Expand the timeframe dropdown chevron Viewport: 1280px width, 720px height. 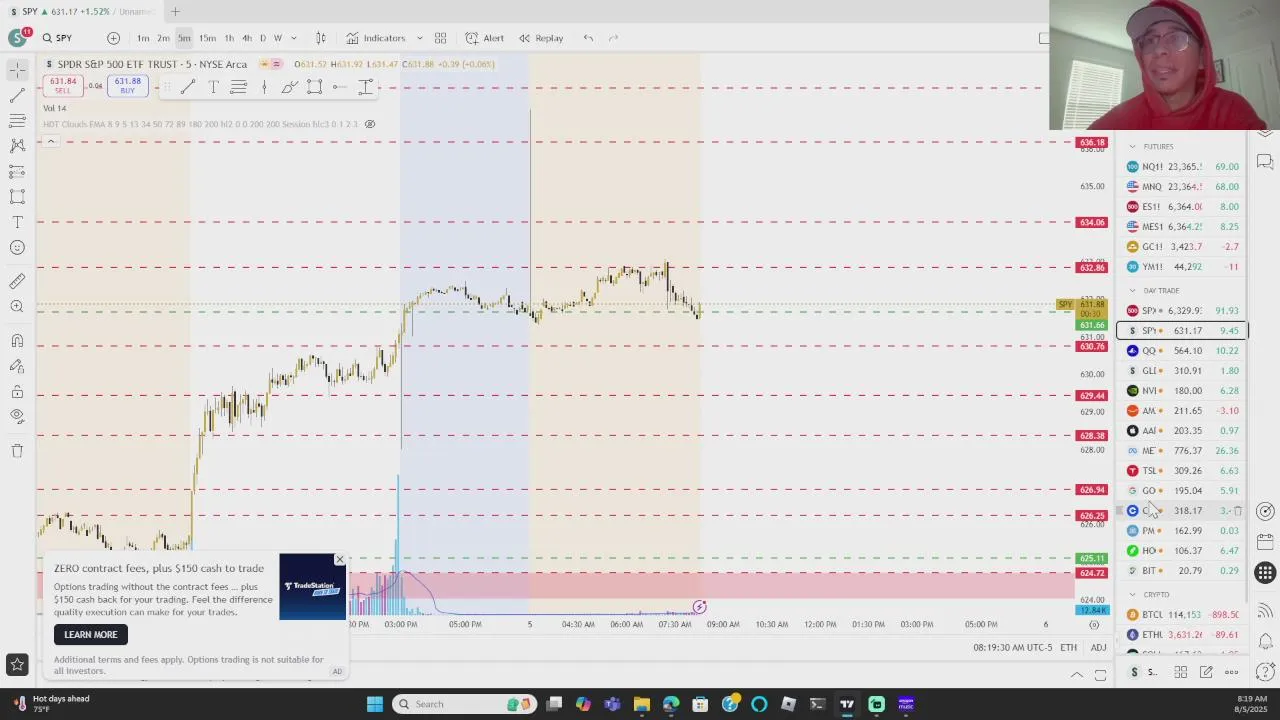(x=294, y=38)
